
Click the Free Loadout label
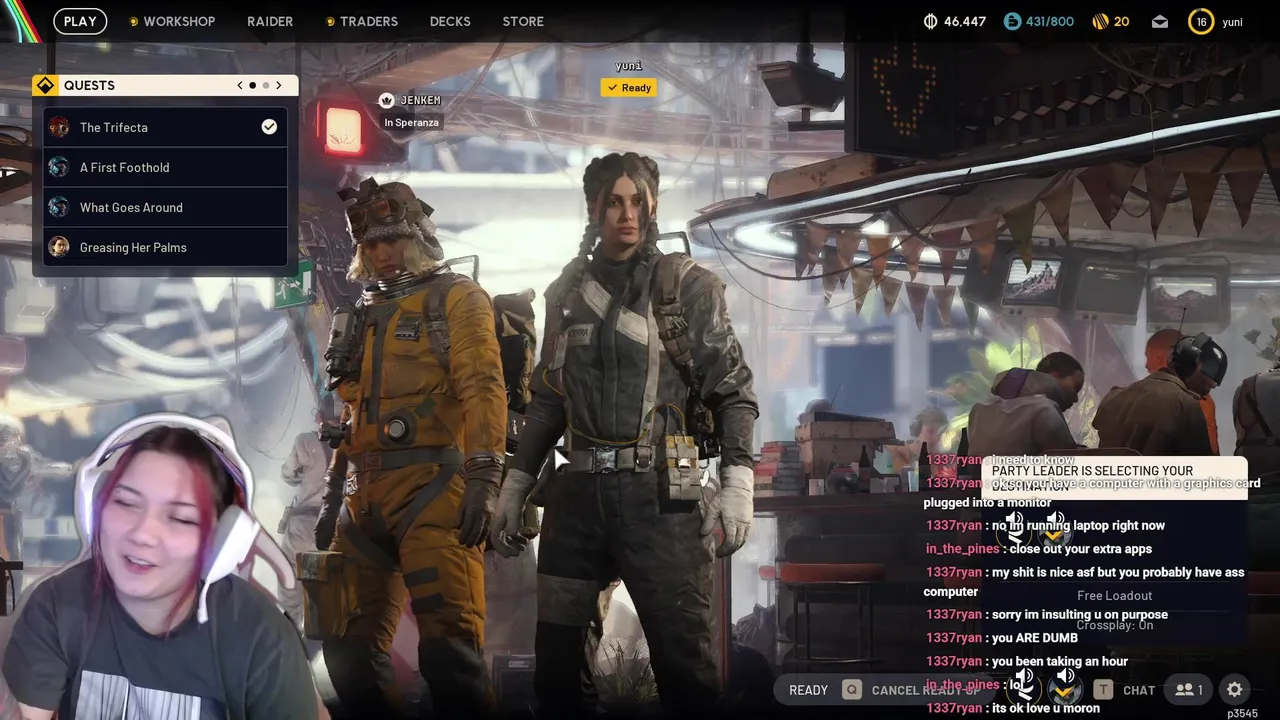(x=1114, y=595)
